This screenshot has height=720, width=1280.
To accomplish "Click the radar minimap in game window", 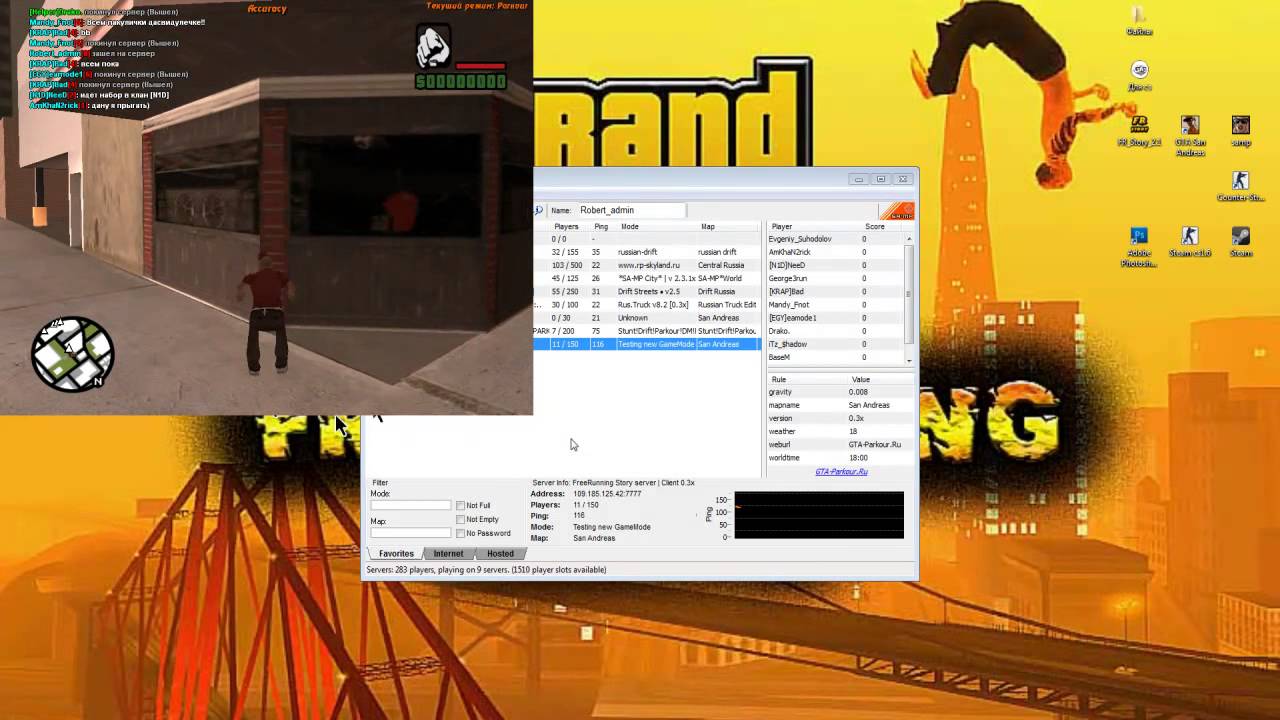I will pyautogui.click(x=72, y=353).
